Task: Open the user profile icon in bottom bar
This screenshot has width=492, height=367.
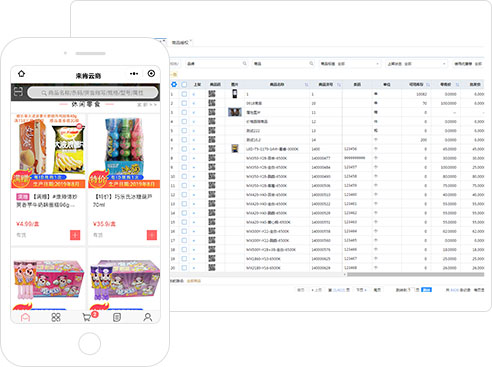Action: (x=148, y=317)
